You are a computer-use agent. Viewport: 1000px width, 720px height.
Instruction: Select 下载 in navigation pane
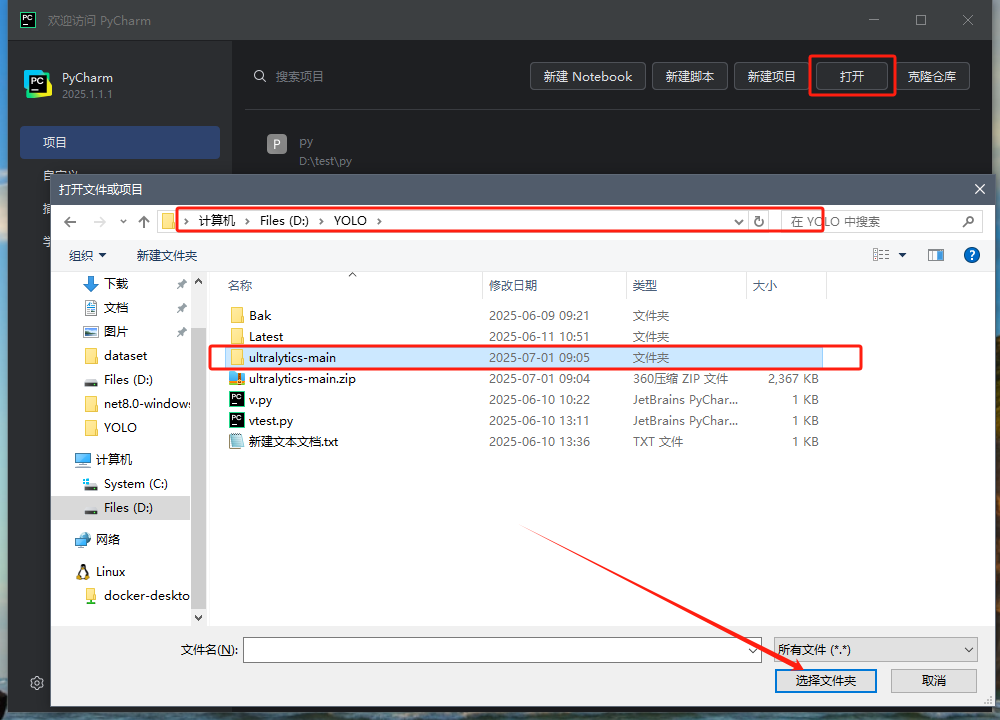pyautogui.click(x=116, y=284)
